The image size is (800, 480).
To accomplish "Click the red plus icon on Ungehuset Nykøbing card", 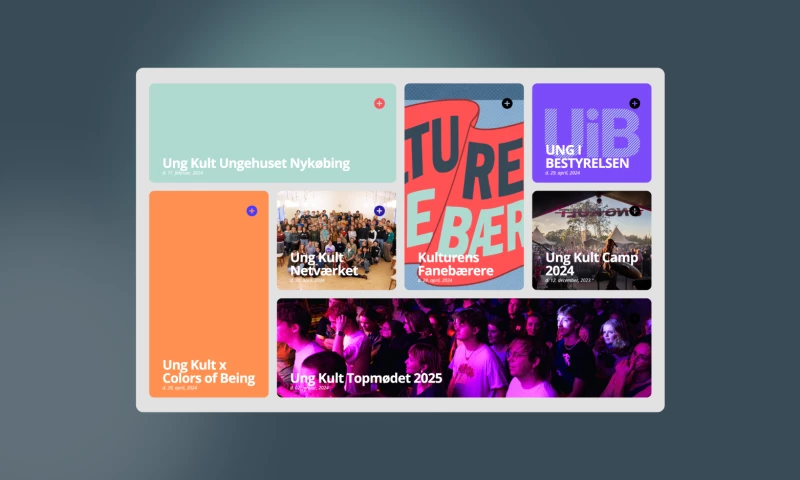I will (379, 104).
